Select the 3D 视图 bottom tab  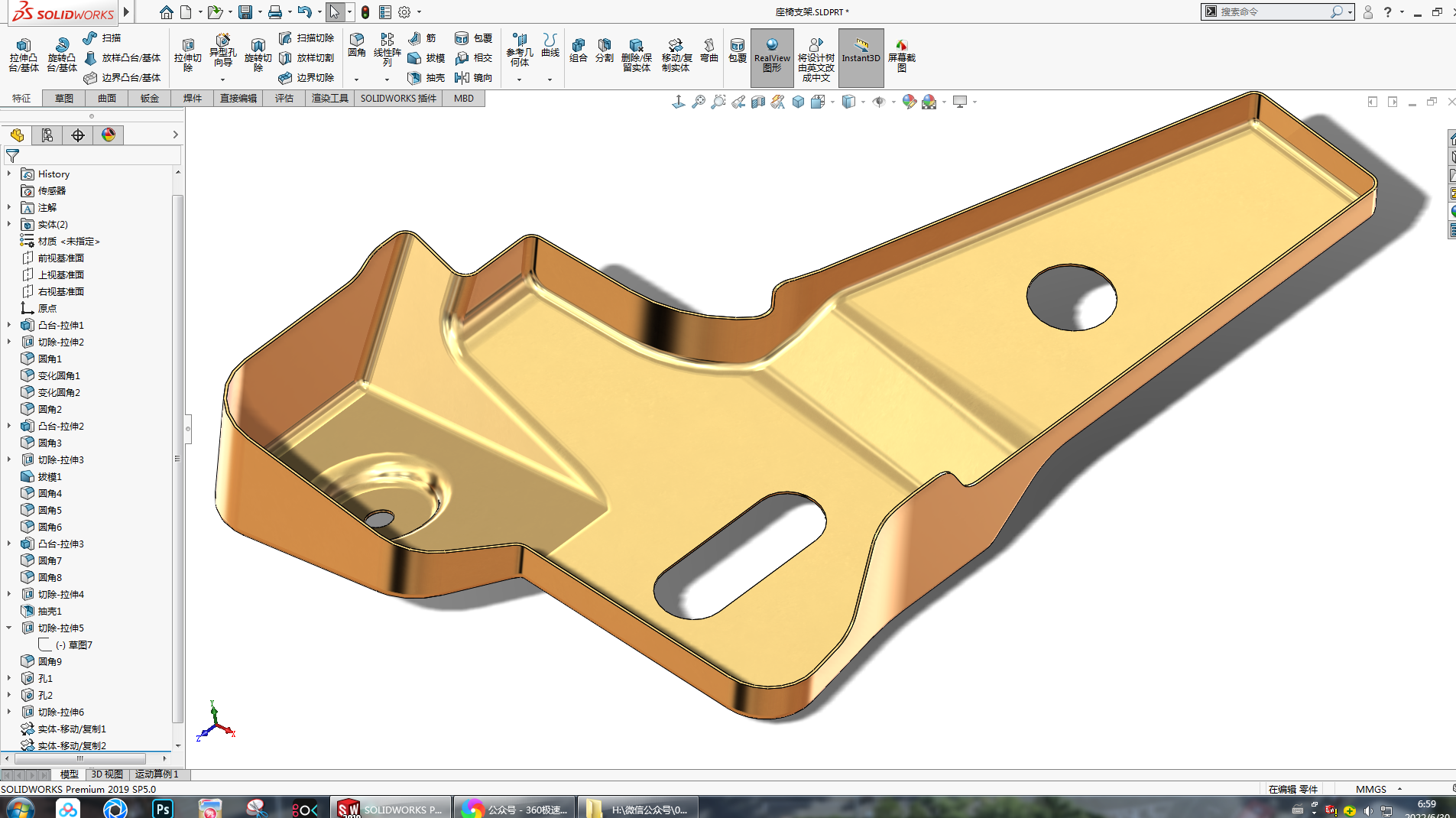pos(107,774)
